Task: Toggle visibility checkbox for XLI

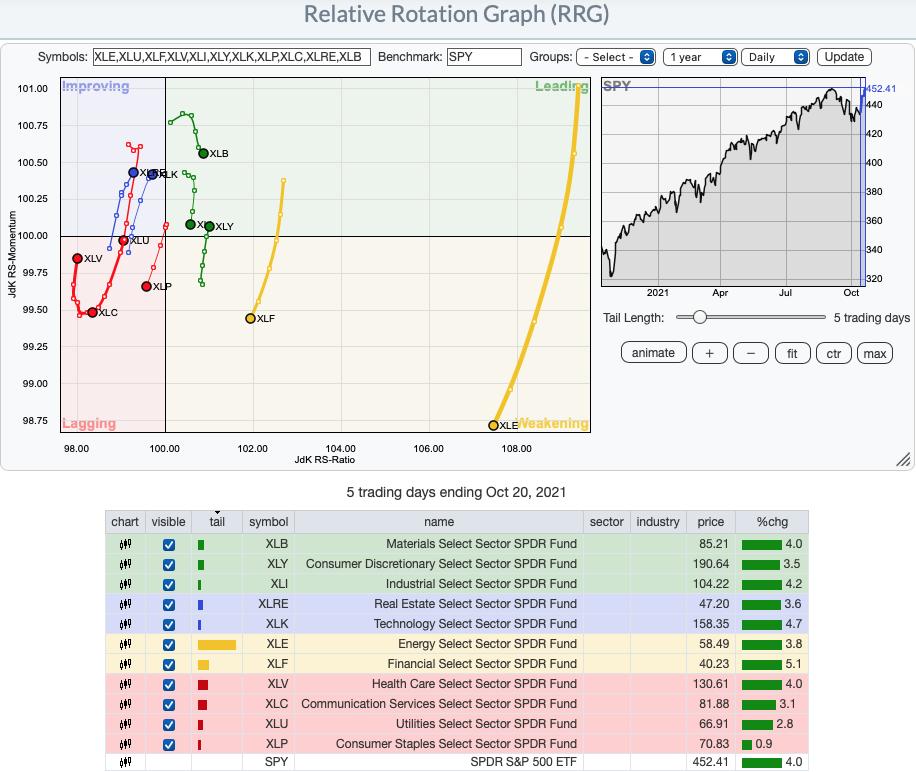Action: 169,585
